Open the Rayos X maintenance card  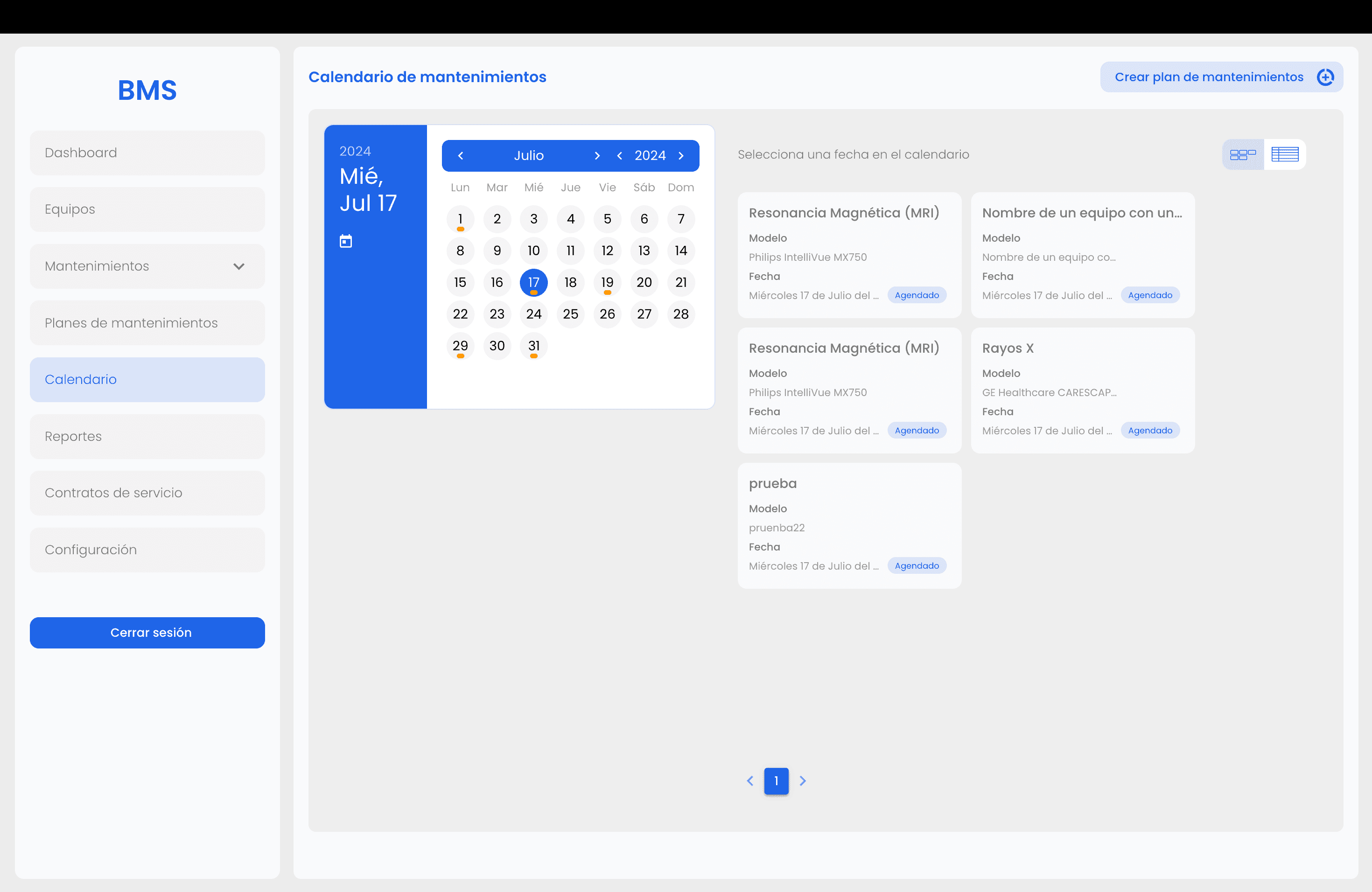(x=1083, y=390)
